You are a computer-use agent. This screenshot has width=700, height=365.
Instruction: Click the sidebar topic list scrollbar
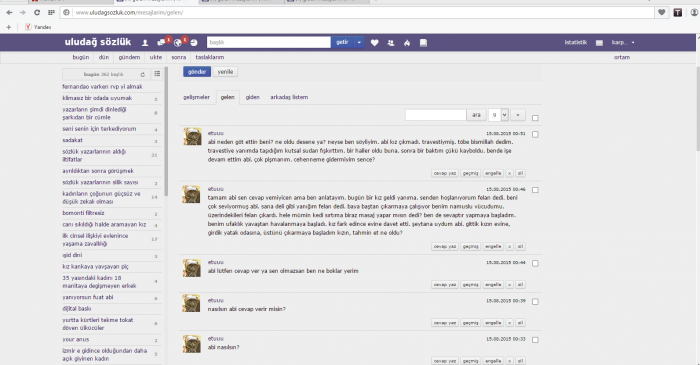(x=166, y=132)
